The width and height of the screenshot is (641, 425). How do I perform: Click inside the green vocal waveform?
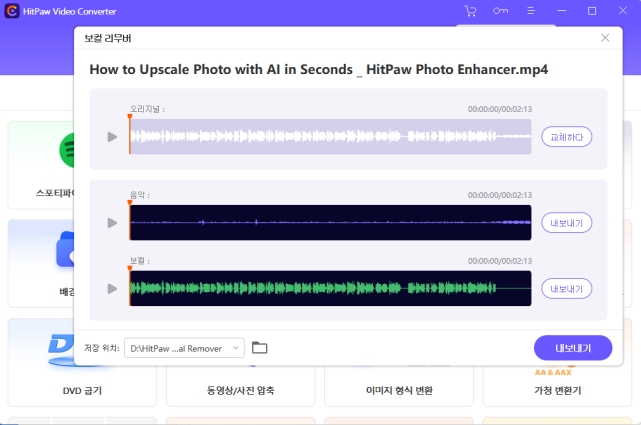[330, 289]
